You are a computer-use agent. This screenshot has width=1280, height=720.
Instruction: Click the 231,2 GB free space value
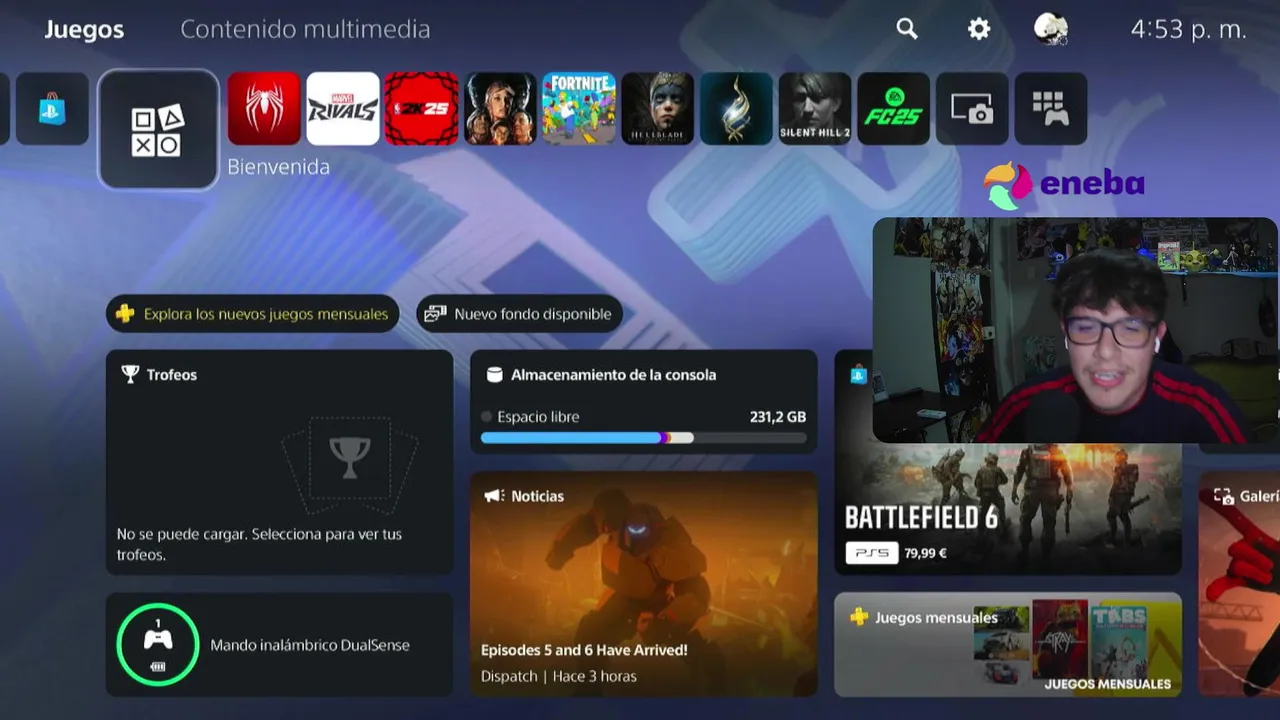tap(778, 417)
